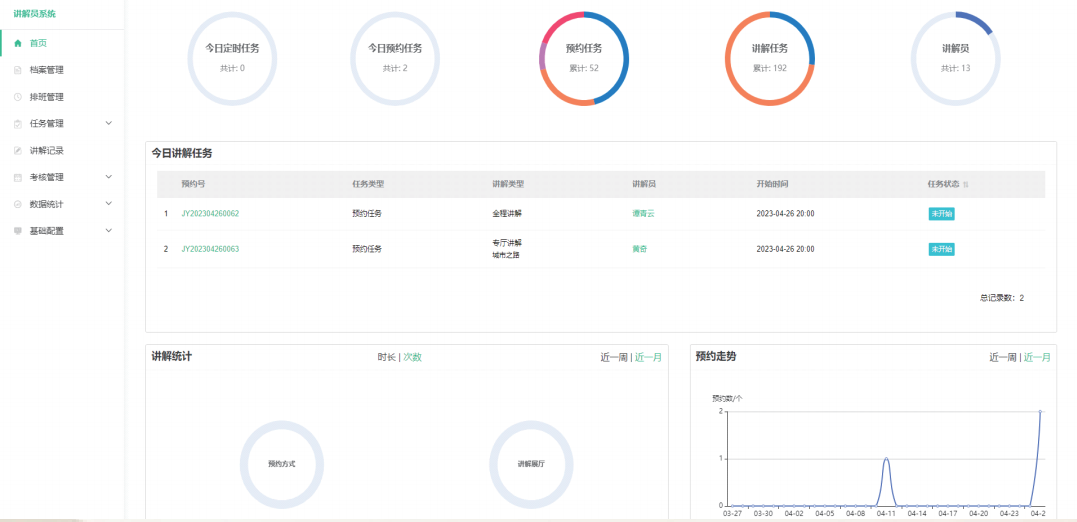1077x522 pixels.
Task: Expand the 任务管理 submenu arrow
Action: tap(109, 123)
